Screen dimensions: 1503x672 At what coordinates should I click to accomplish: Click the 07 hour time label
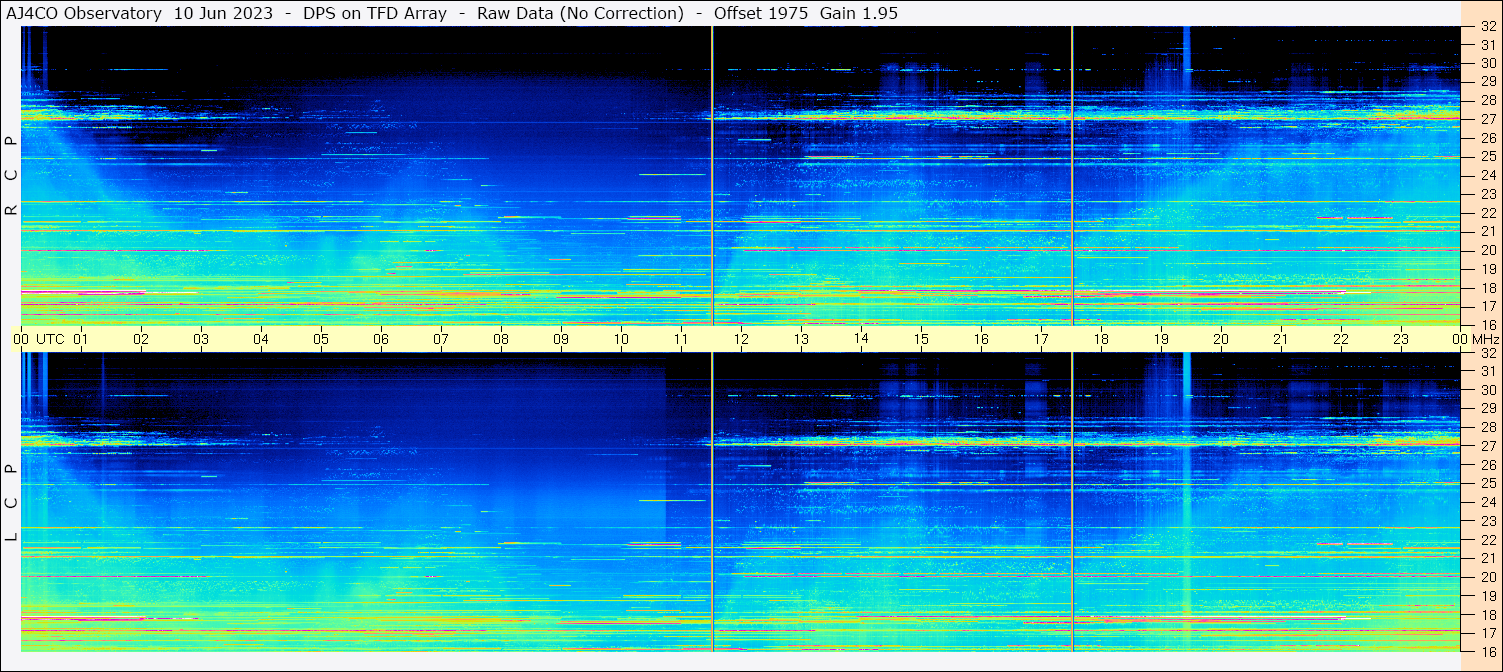pos(441,339)
